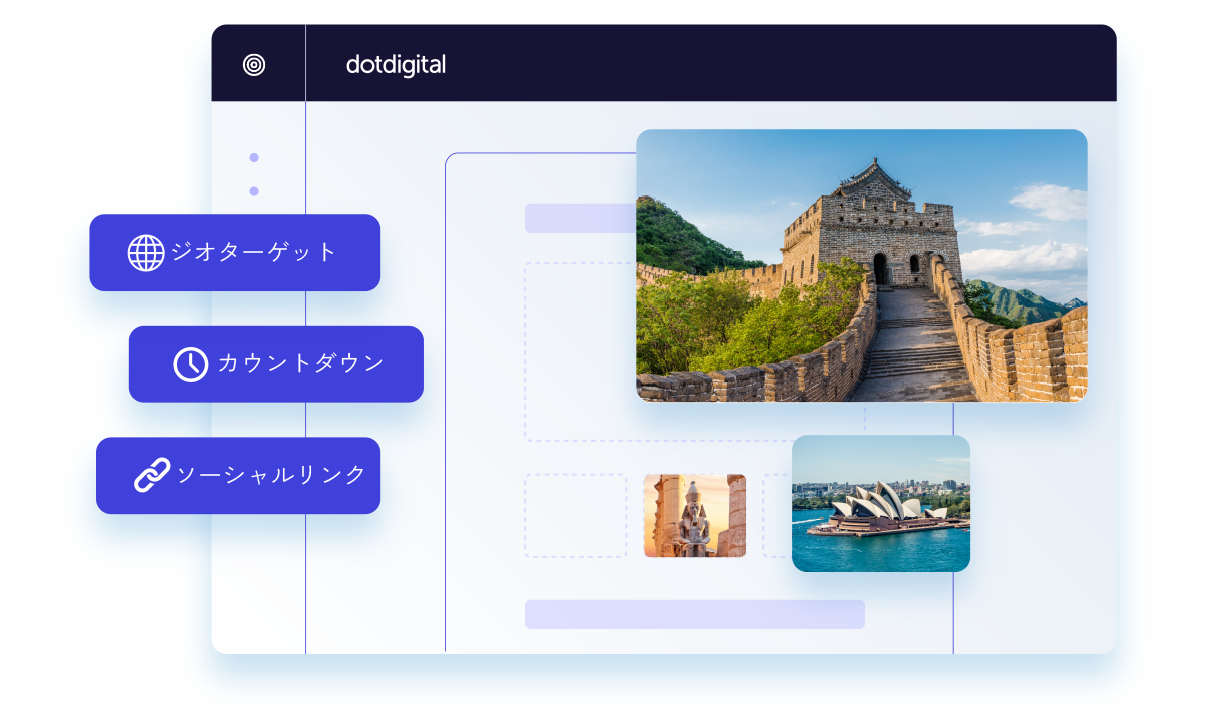Open the Egyptian statue thumbnail
This screenshot has width=1226, height=714.
point(694,515)
